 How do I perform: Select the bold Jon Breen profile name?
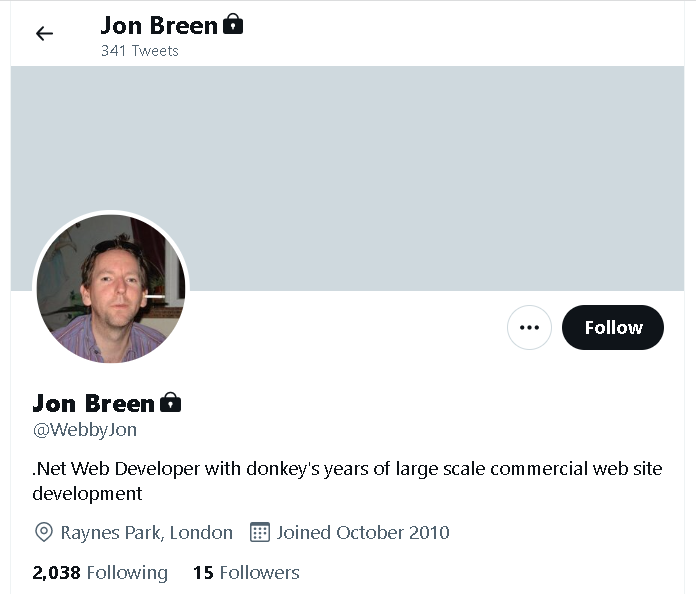tap(93, 403)
